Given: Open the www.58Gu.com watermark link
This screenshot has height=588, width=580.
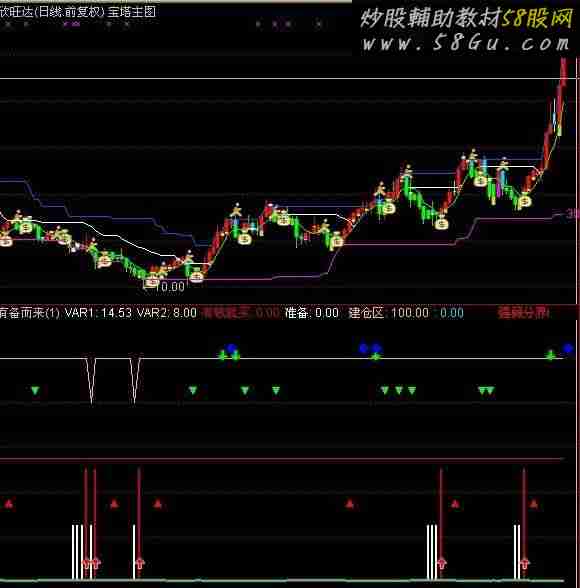Looking at the screenshot, I should pyautogui.click(x=466, y=43).
